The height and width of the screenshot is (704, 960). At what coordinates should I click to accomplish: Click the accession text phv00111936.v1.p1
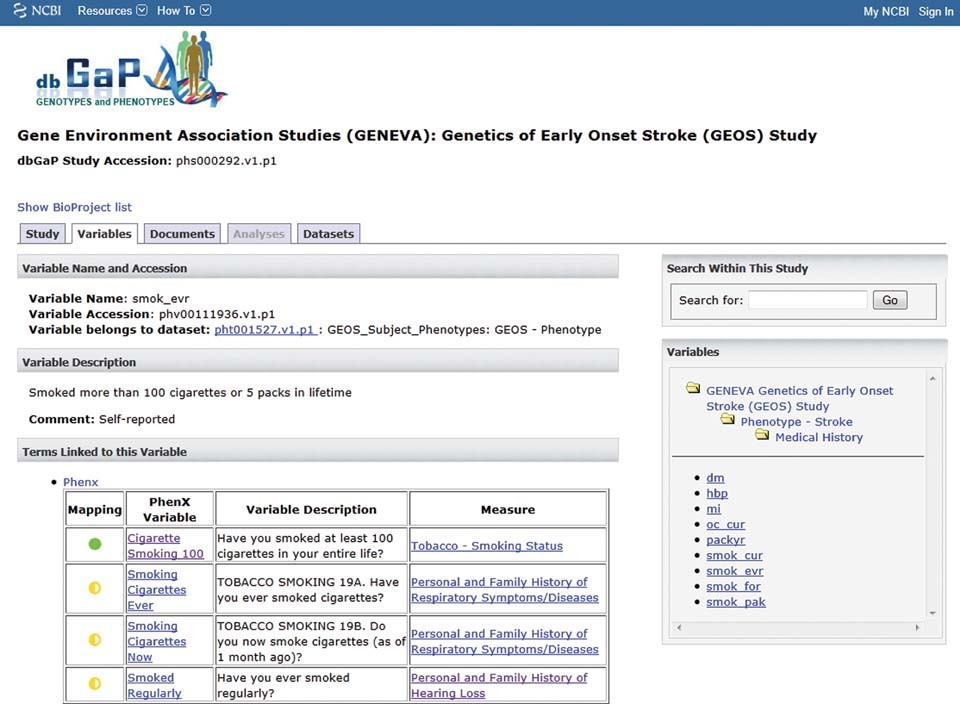(x=217, y=314)
